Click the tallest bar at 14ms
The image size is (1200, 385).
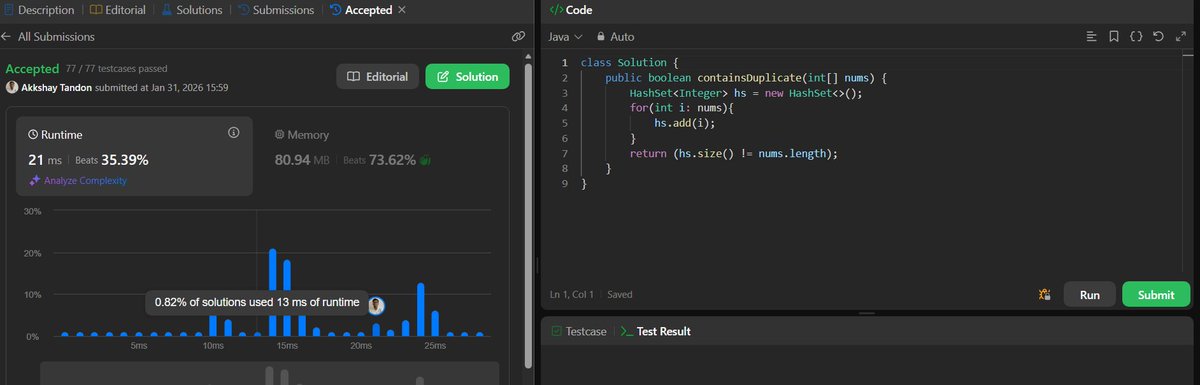[272, 292]
